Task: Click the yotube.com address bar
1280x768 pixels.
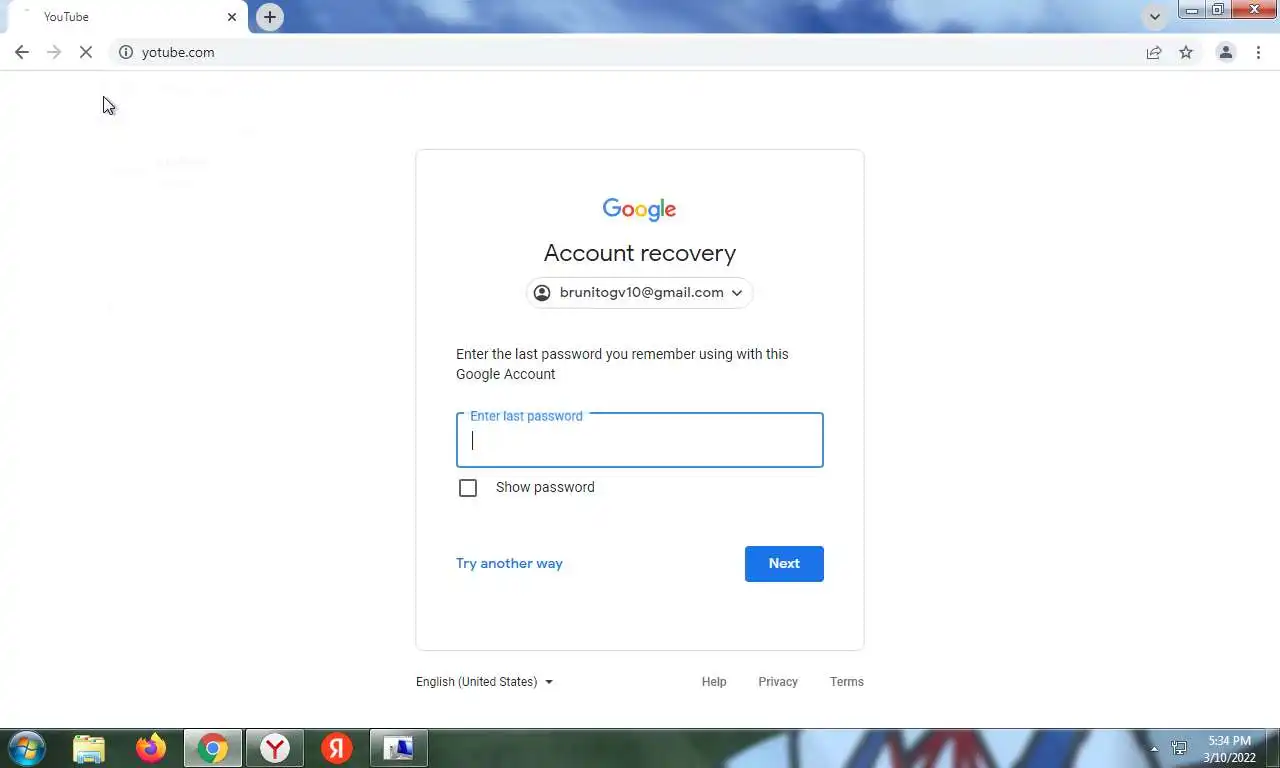Action: tap(640, 52)
